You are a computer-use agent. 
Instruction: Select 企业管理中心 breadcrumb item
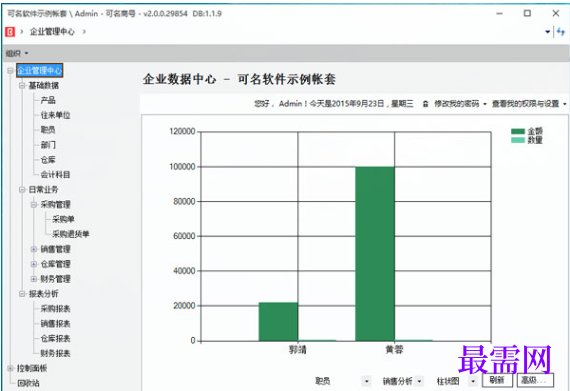52,32
